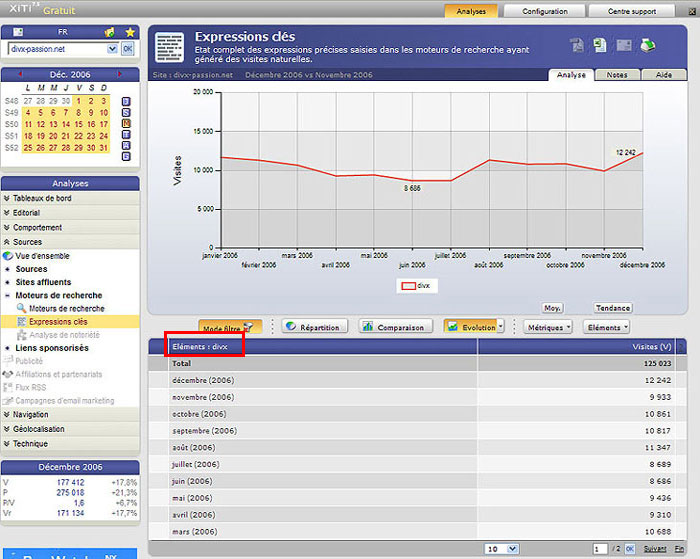Switch to Répartition view

coord(315,327)
